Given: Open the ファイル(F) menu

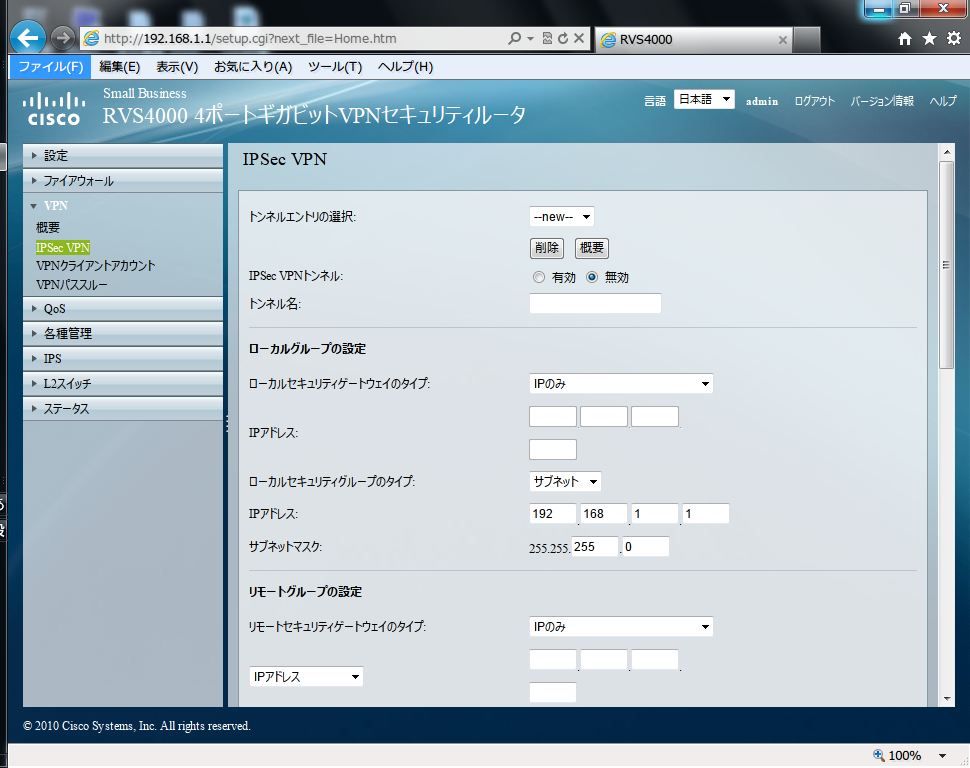Looking at the screenshot, I should click(50, 67).
